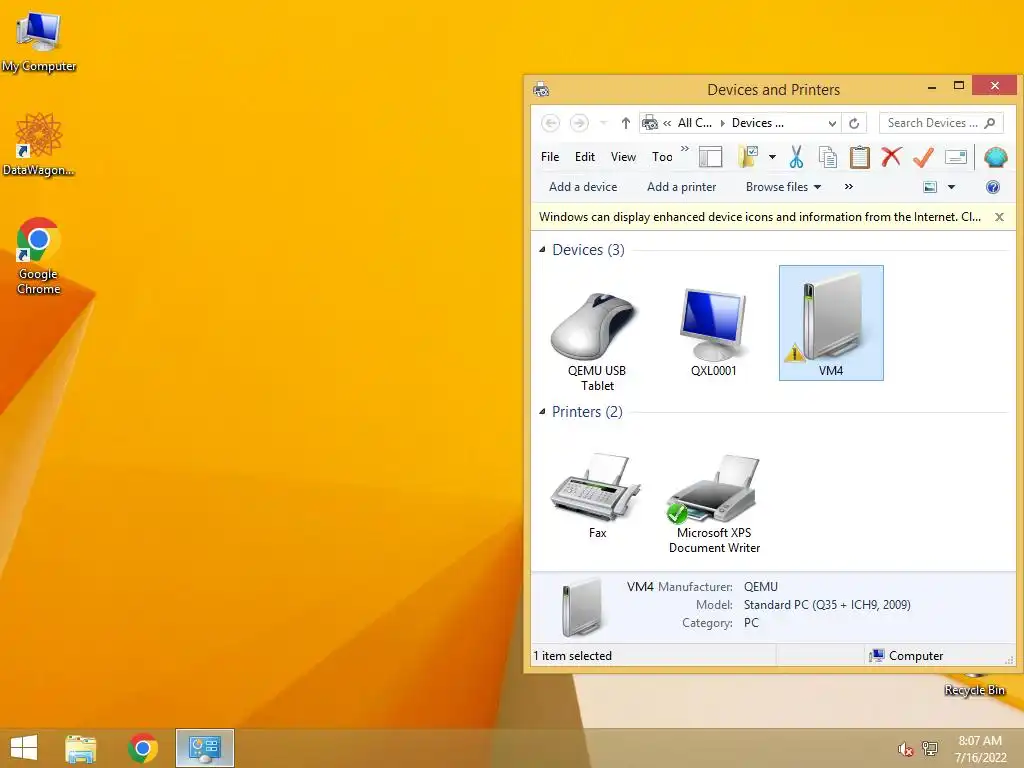Click the Windows Start button

point(24,748)
